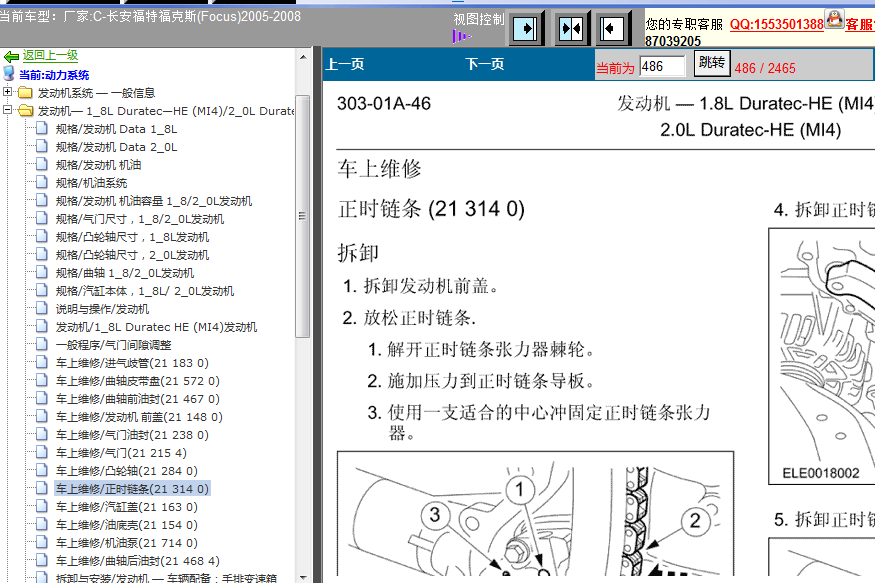
Task: Expand the 发动机系统 — 一般信息 node
Action: pos(7,91)
